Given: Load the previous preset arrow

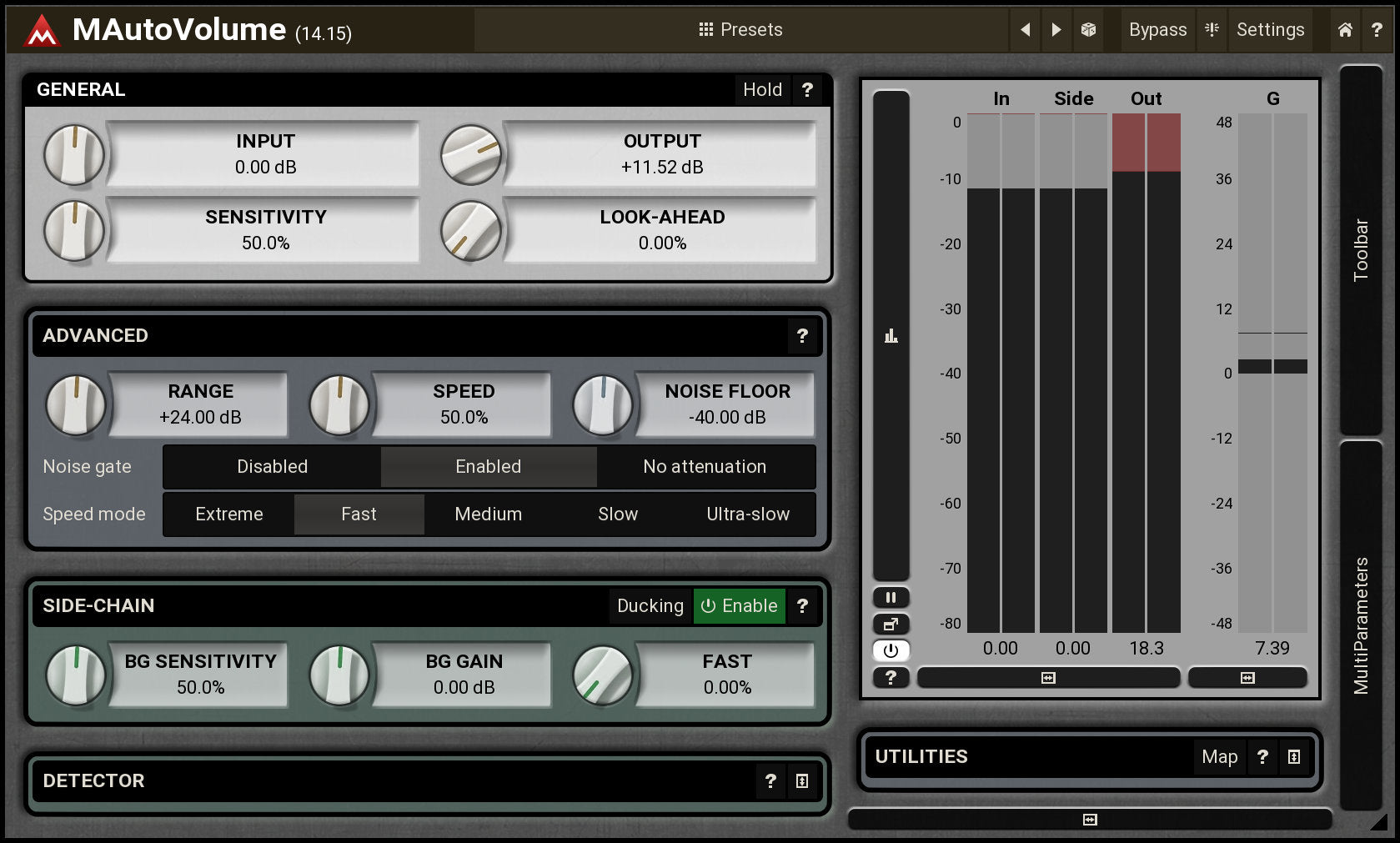Looking at the screenshot, I should tap(1025, 30).
